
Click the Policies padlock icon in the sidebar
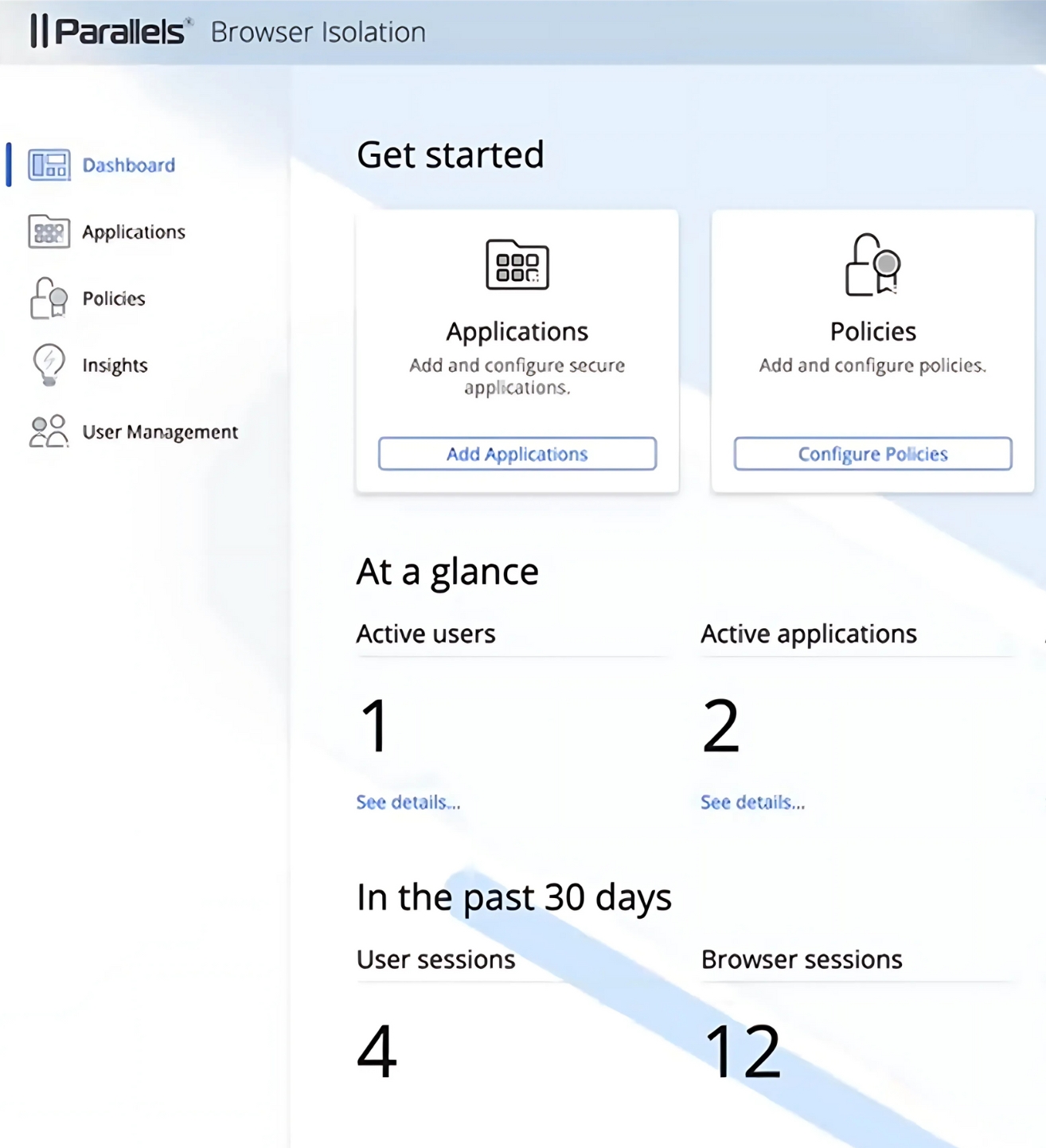[49, 299]
